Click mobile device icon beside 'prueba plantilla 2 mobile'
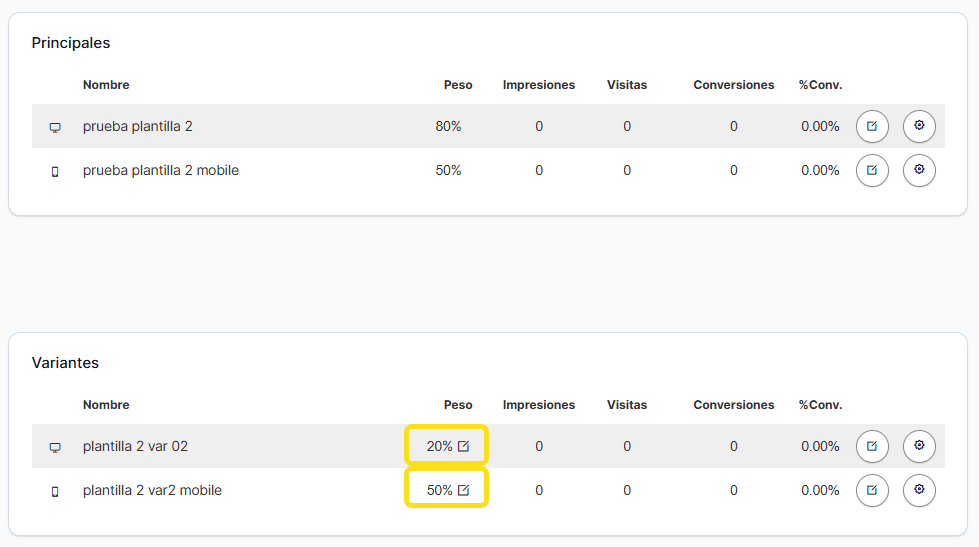 55,172
